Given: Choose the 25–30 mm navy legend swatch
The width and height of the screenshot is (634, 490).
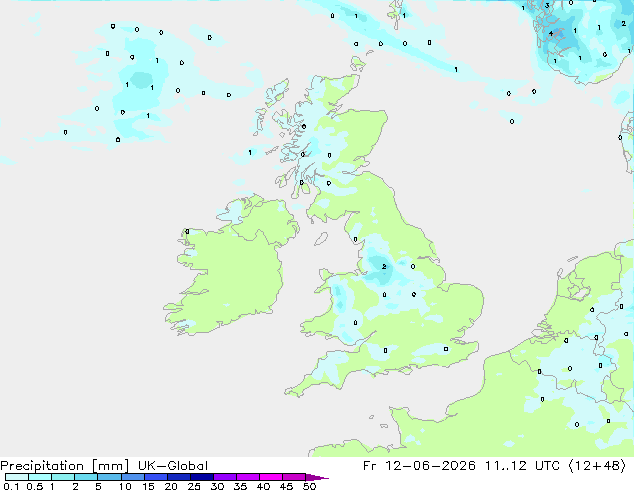Looking at the screenshot, I should (202, 477).
